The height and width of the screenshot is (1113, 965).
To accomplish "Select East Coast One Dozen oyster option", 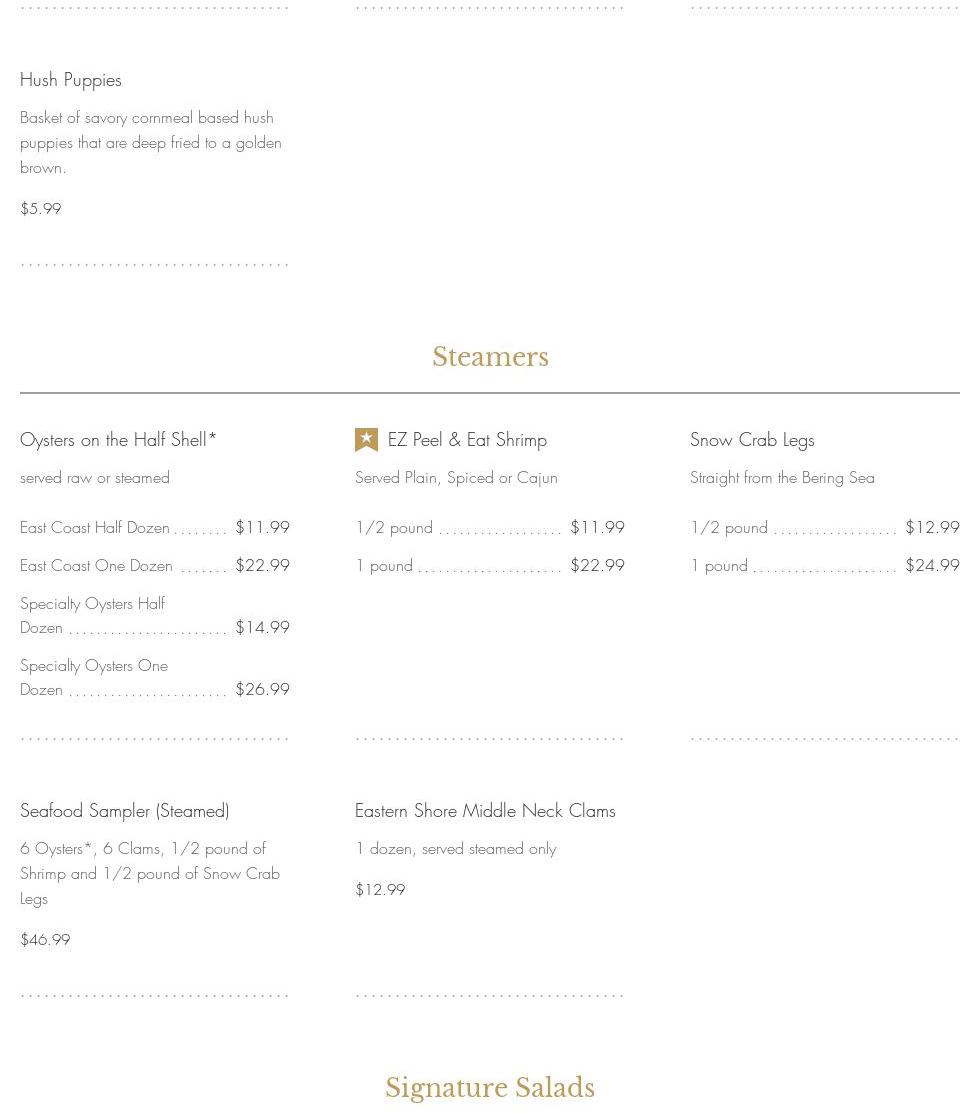I will pos(96,566).
